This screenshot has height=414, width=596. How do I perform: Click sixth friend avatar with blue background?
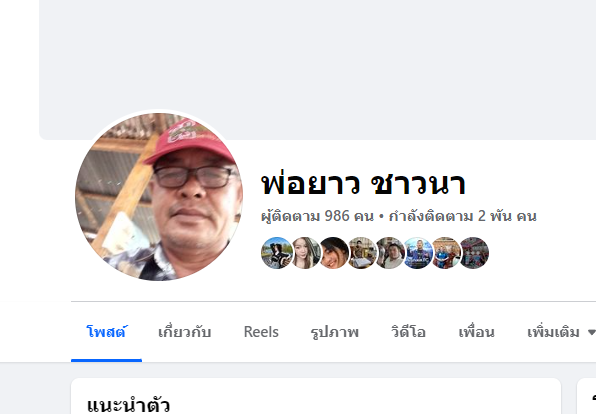point(418,253)
